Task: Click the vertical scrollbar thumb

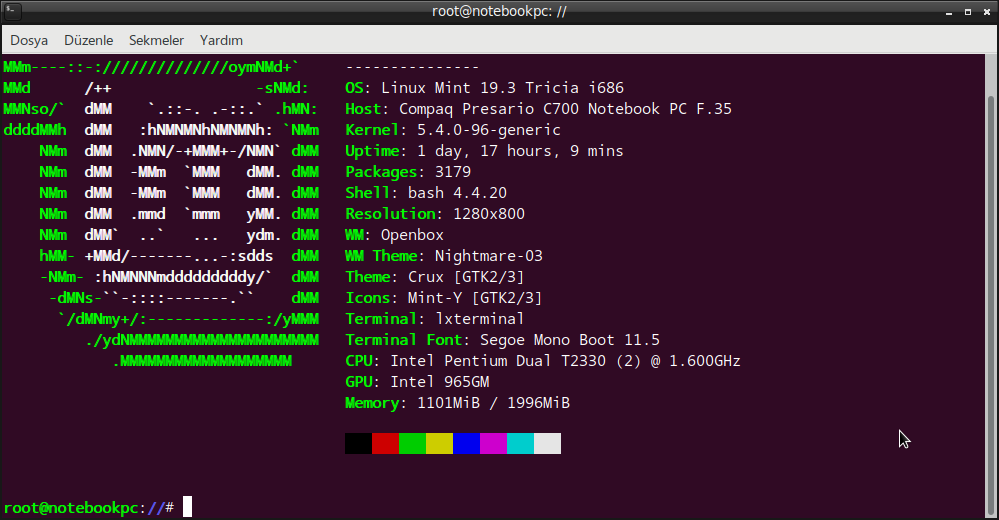Action: pos(991,306)
